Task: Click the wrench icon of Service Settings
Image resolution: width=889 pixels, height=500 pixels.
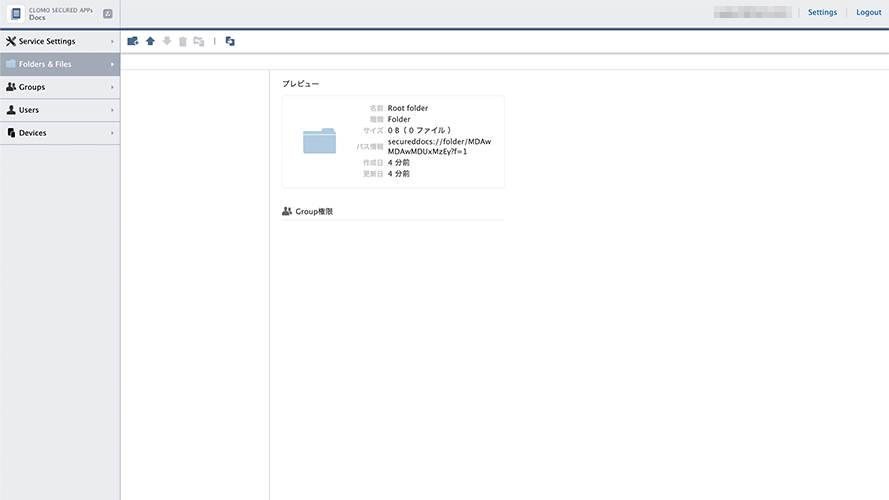Action: click(11, 41)
